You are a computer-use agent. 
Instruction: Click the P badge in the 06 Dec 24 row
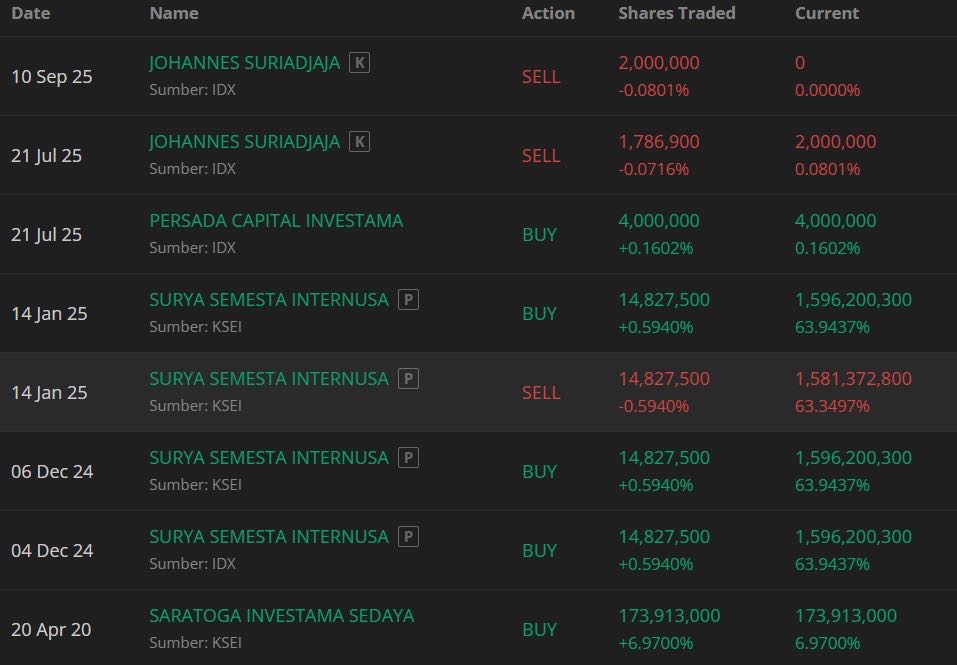tap(407, 458)
